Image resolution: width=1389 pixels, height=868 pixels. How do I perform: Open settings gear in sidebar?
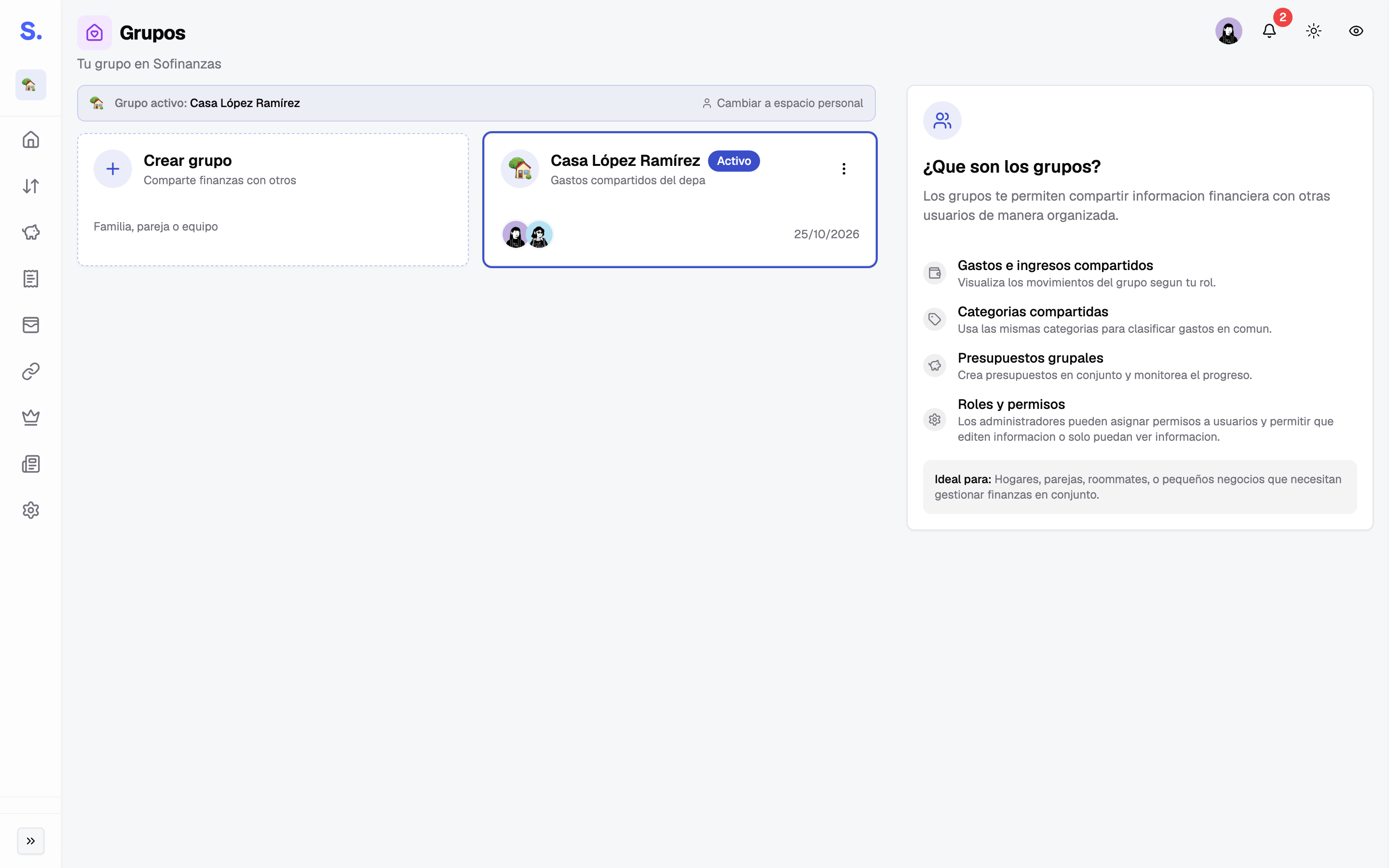point(30,510)
